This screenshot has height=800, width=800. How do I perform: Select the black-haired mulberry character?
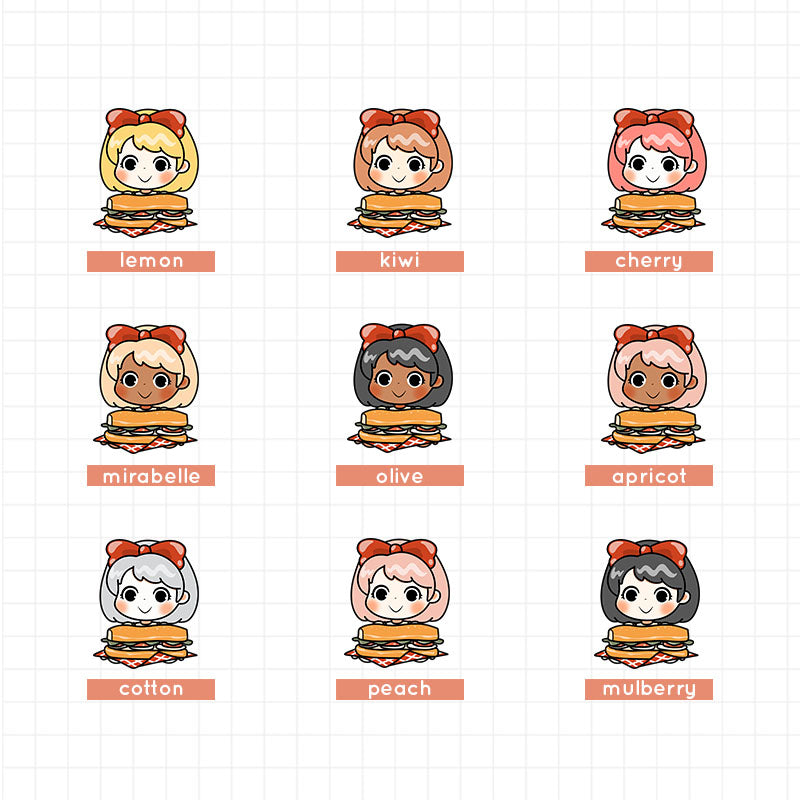click(647, 604)
